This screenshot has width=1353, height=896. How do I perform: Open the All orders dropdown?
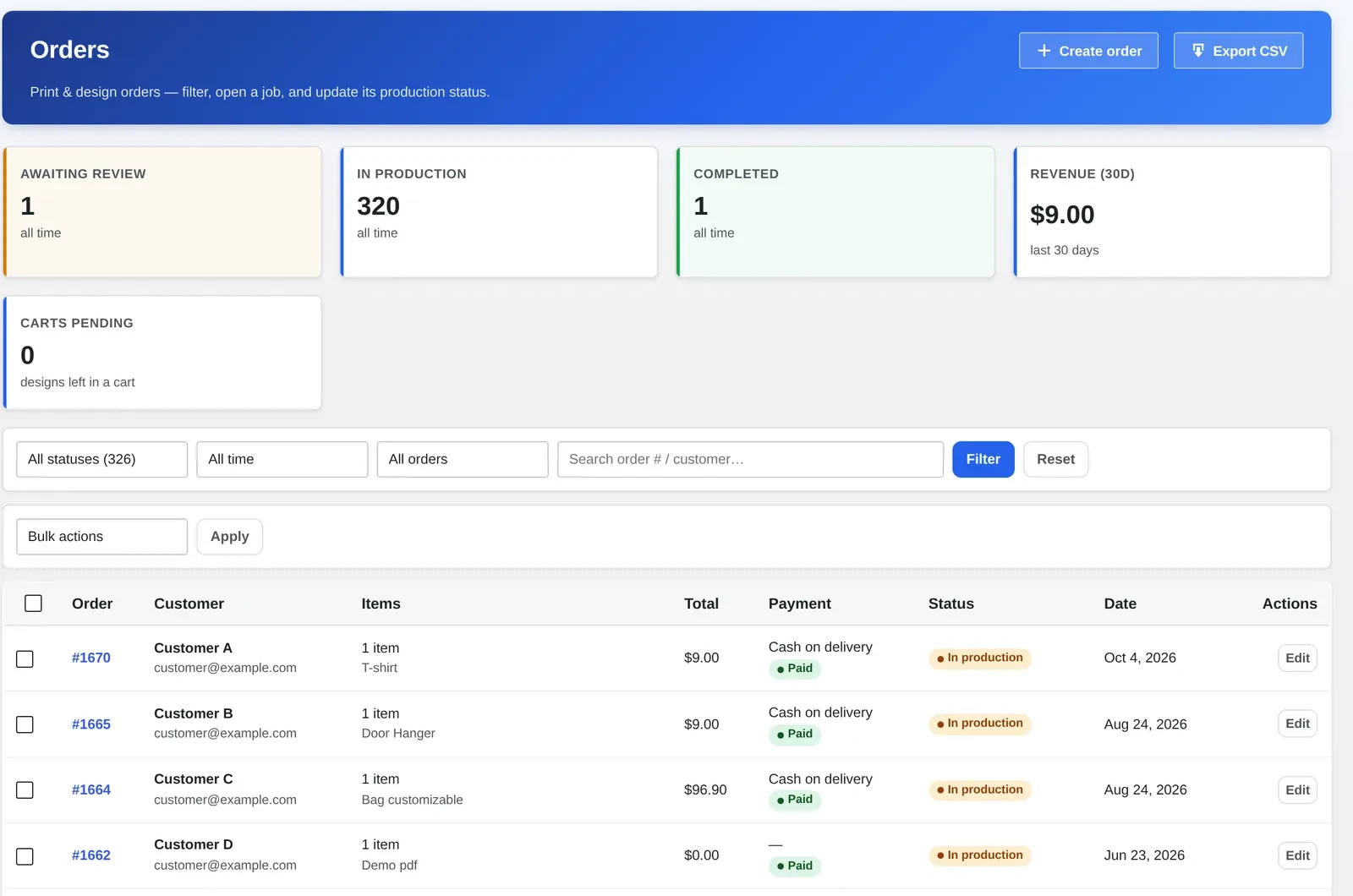463,459
